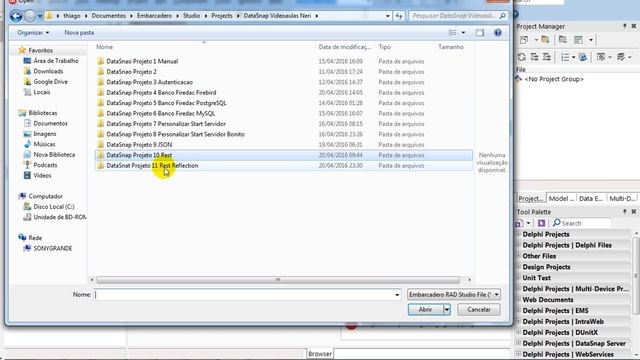The image size is (640, 360).
Task: Switch to the Model tab
Action: pos(560,198)
